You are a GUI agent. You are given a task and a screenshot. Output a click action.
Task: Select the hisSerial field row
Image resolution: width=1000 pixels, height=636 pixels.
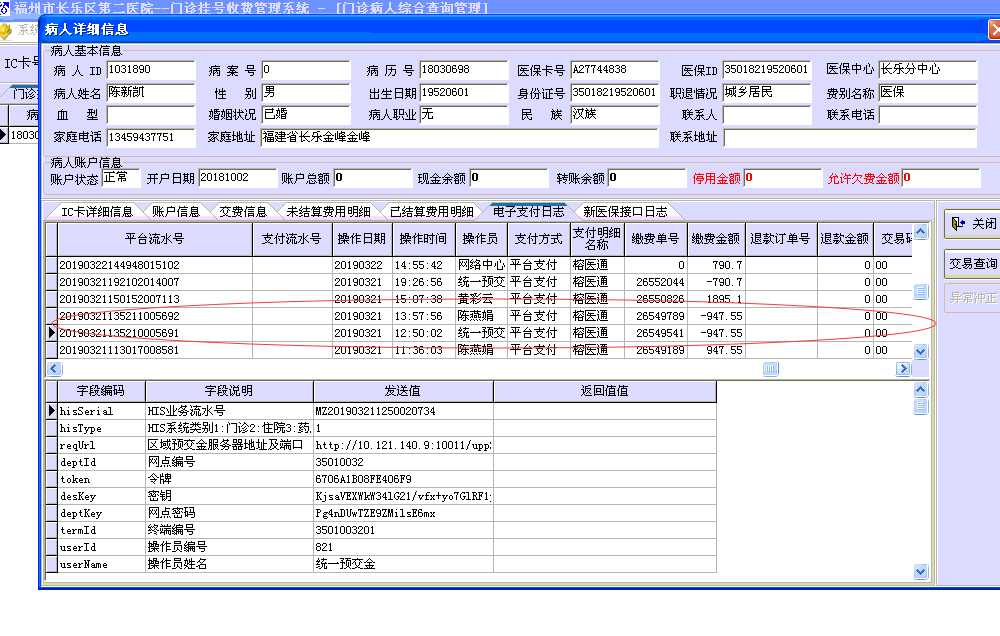(381, 411)
